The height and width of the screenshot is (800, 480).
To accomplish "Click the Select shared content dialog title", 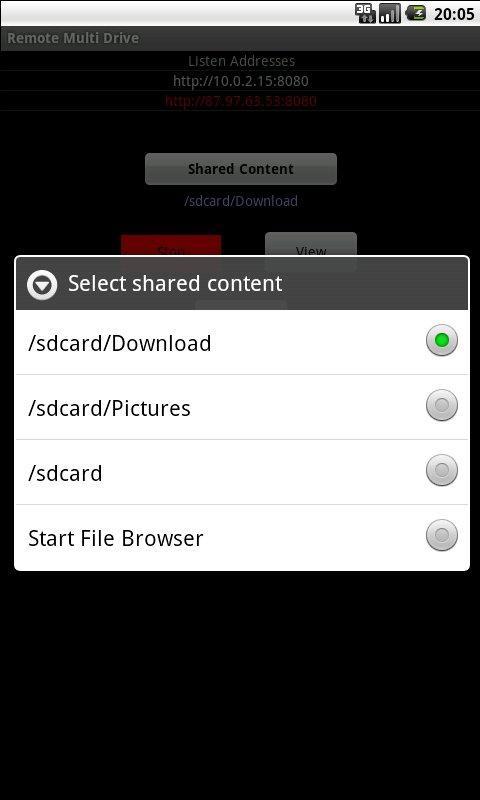I will click(175, 284).
